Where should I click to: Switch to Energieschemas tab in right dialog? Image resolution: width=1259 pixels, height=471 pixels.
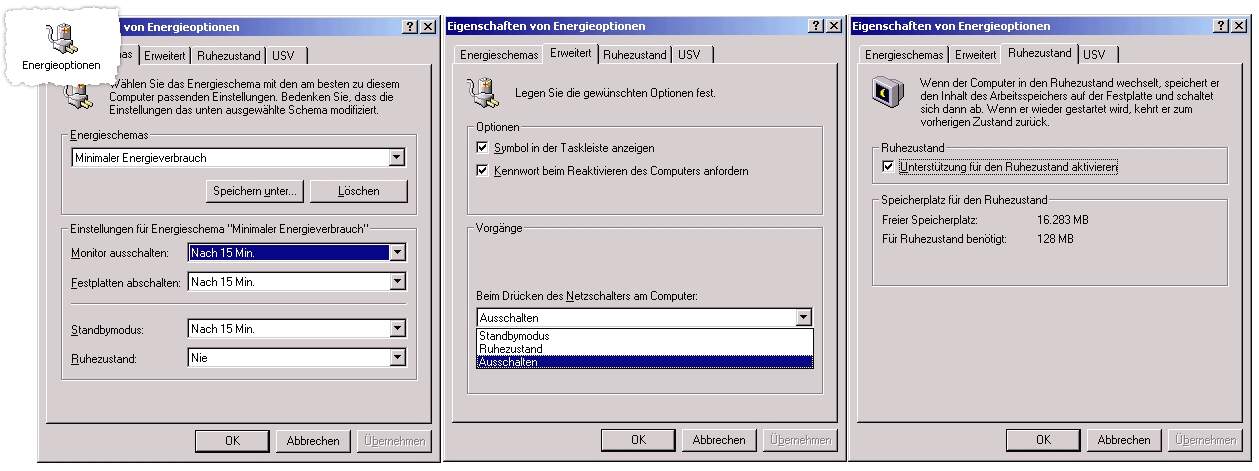tap(904, 55)
